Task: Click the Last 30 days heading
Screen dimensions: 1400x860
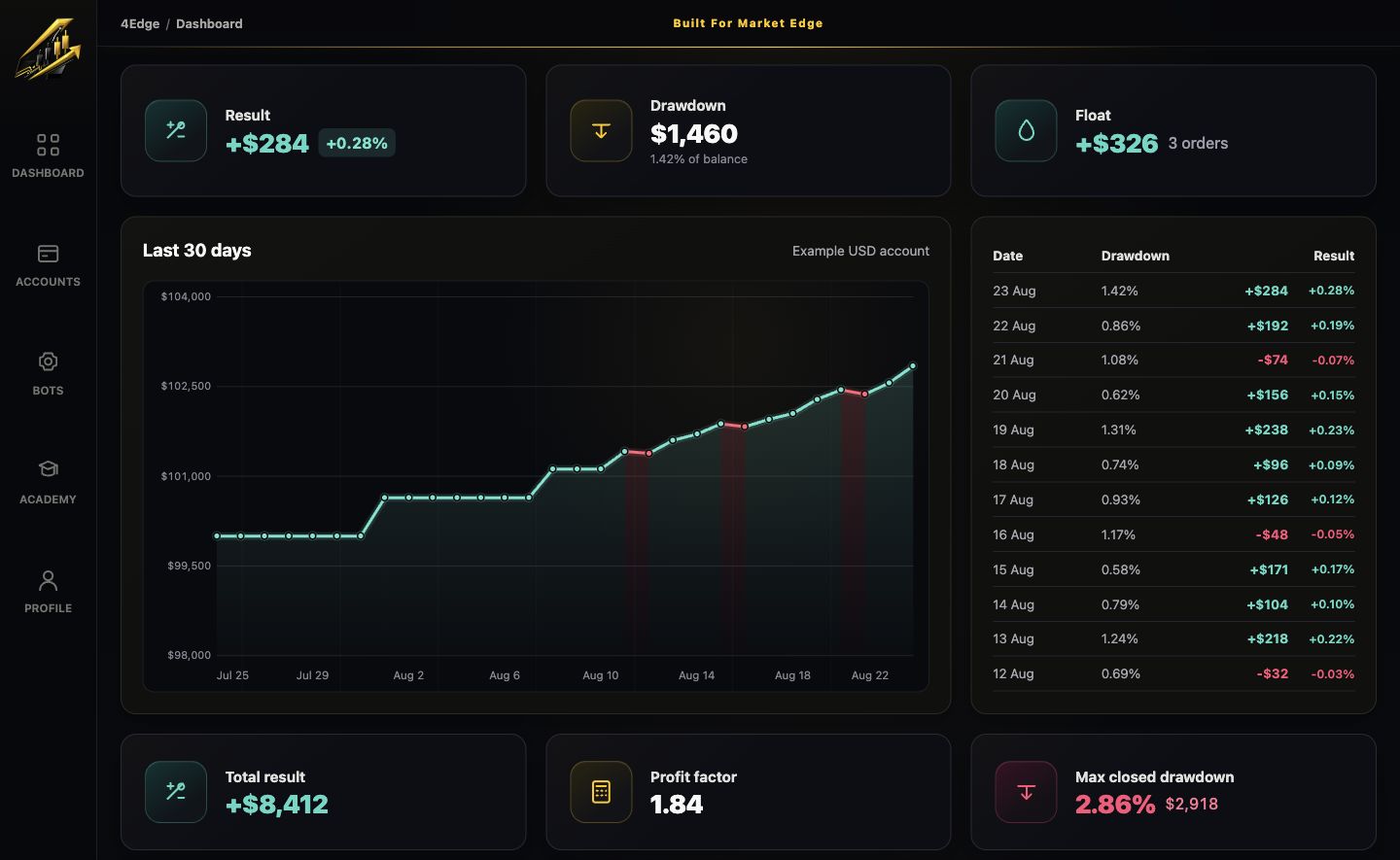Action: [x=196, y=251]
